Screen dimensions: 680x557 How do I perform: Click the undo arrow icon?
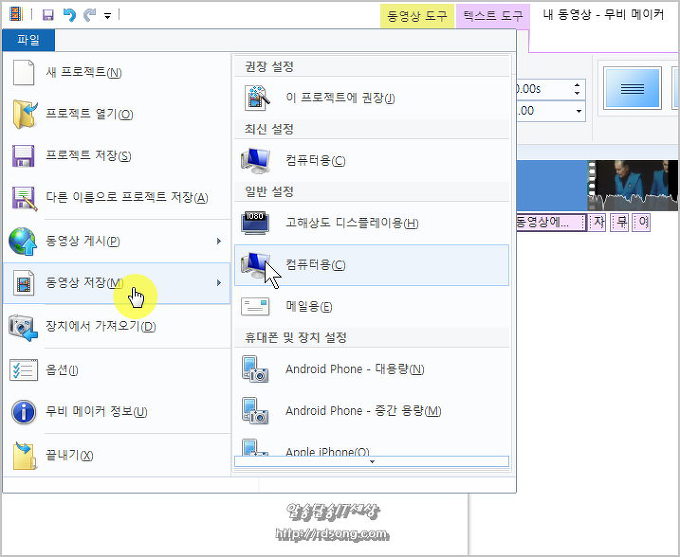coord(69,15)
